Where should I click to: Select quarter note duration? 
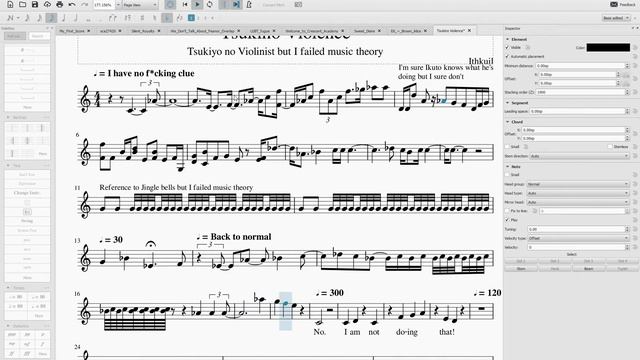[64, 18]
